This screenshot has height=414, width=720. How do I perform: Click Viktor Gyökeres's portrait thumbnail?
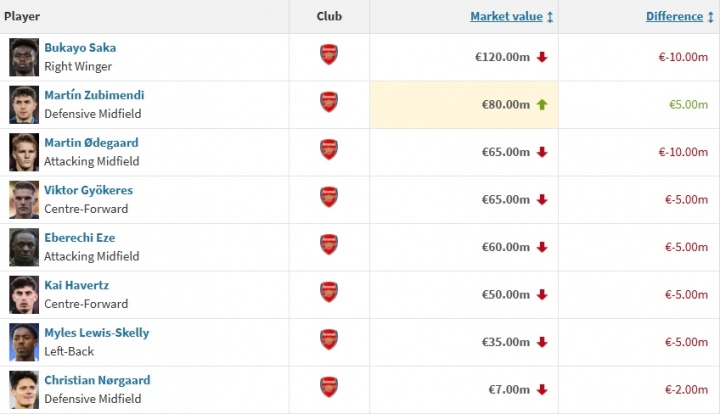point(23,199)
